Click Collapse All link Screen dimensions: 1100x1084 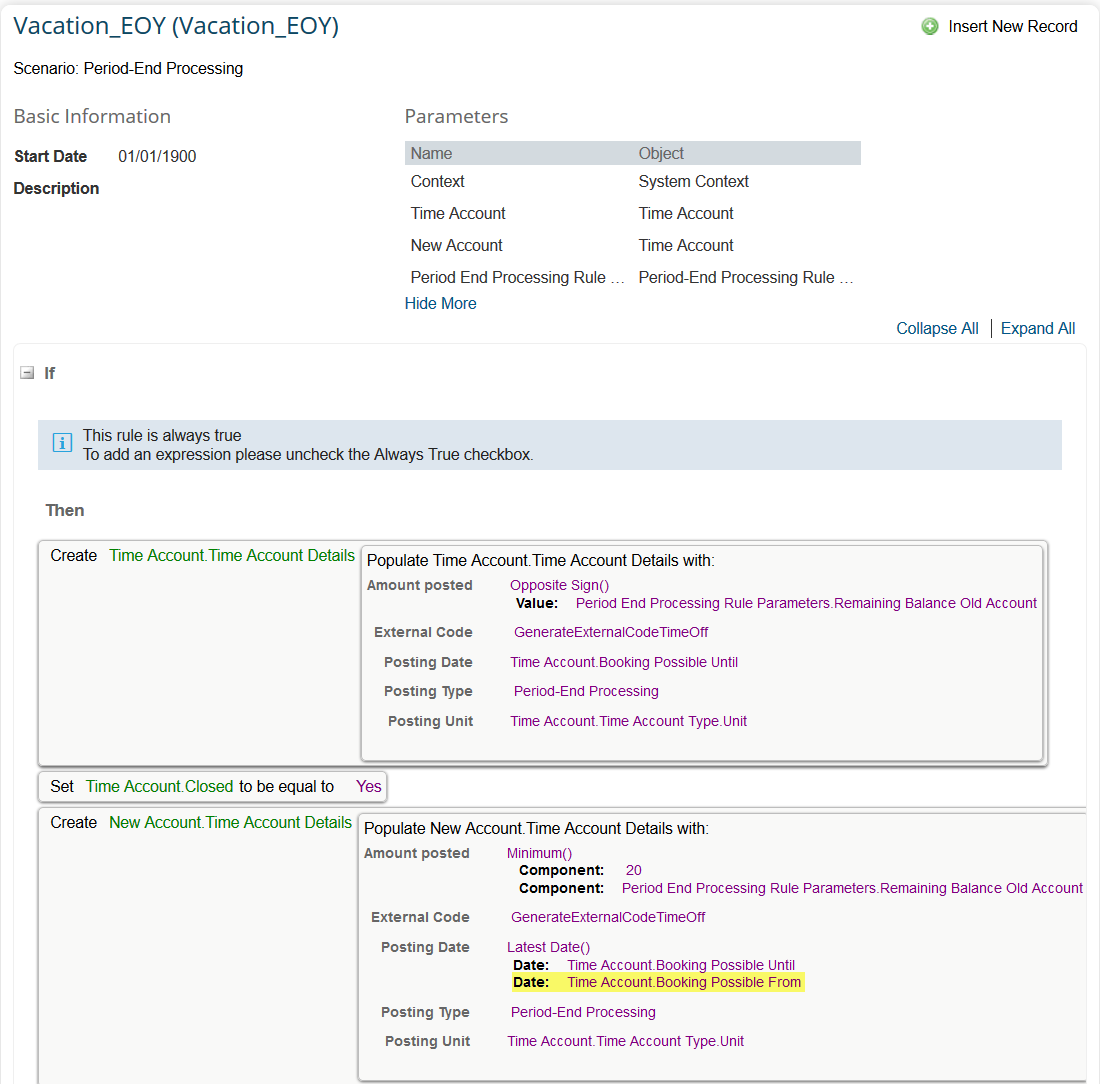coord(937,328)
